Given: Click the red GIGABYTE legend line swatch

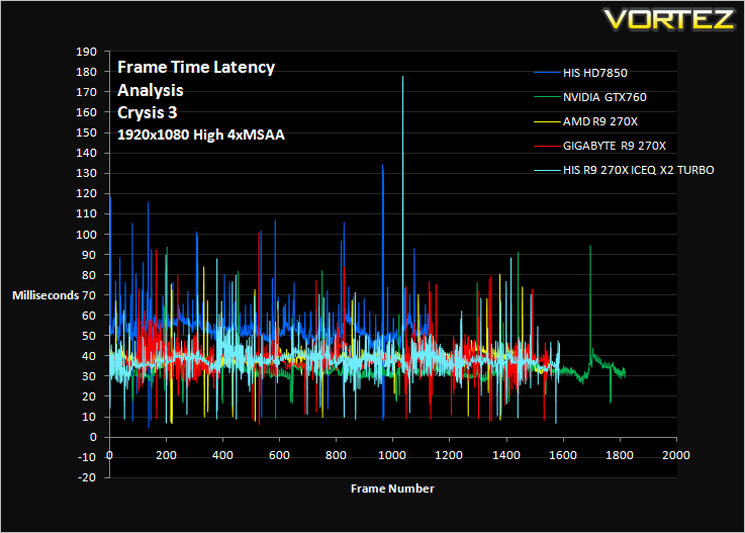Looking at the screenshot, I should 547,146.
